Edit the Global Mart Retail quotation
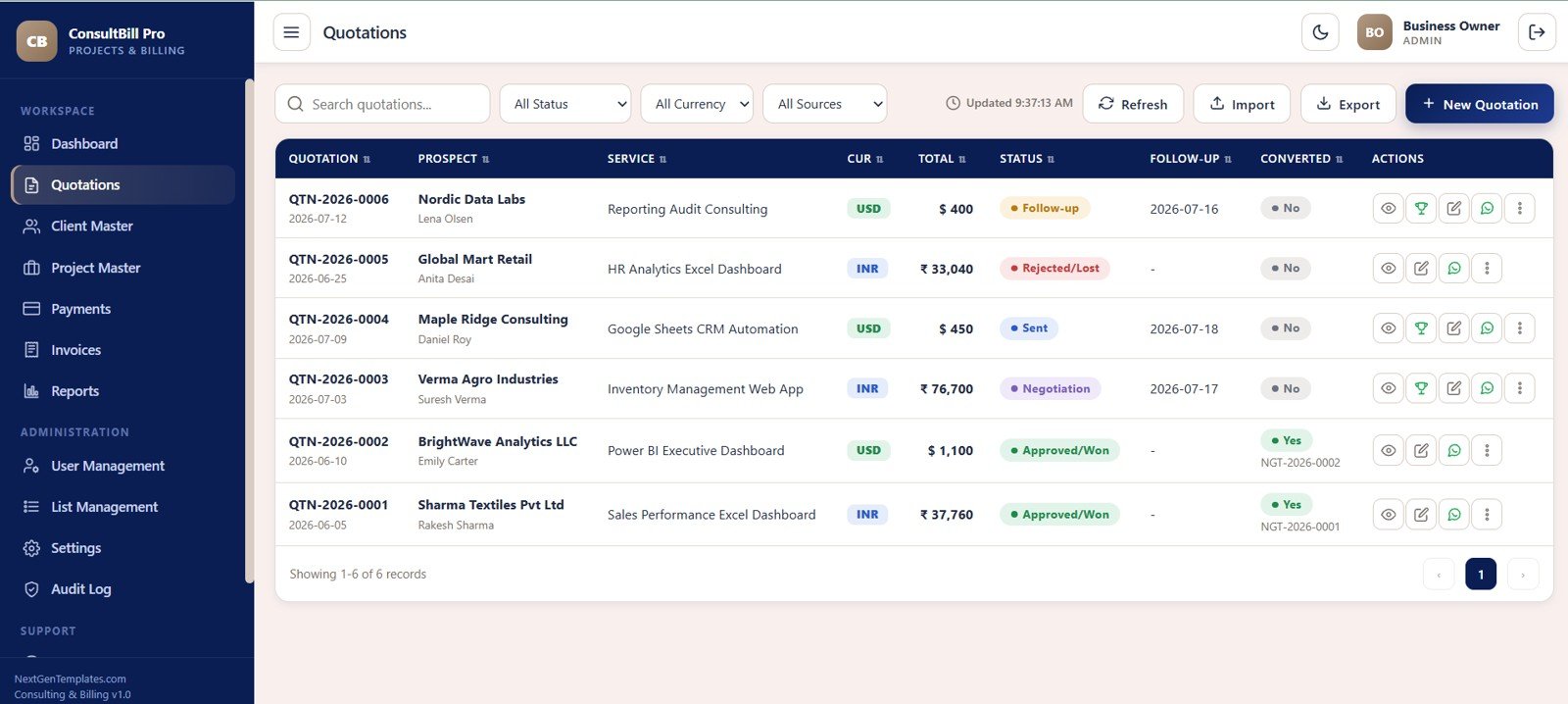Image resolution: width=1568 pixels, height=704 pixels. tap(1421, 268)
